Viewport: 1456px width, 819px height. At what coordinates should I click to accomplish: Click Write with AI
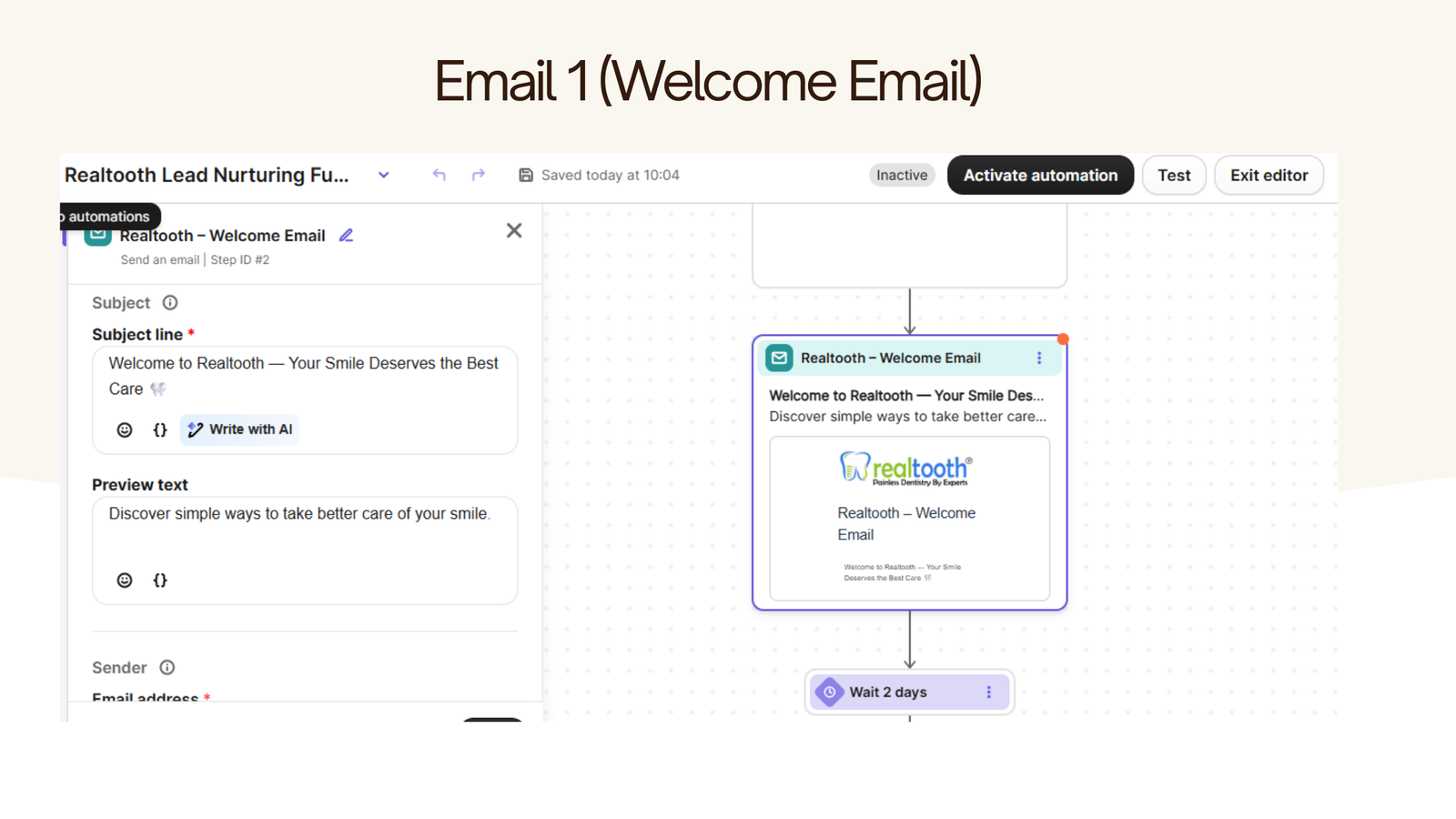(x=240, y=430)
